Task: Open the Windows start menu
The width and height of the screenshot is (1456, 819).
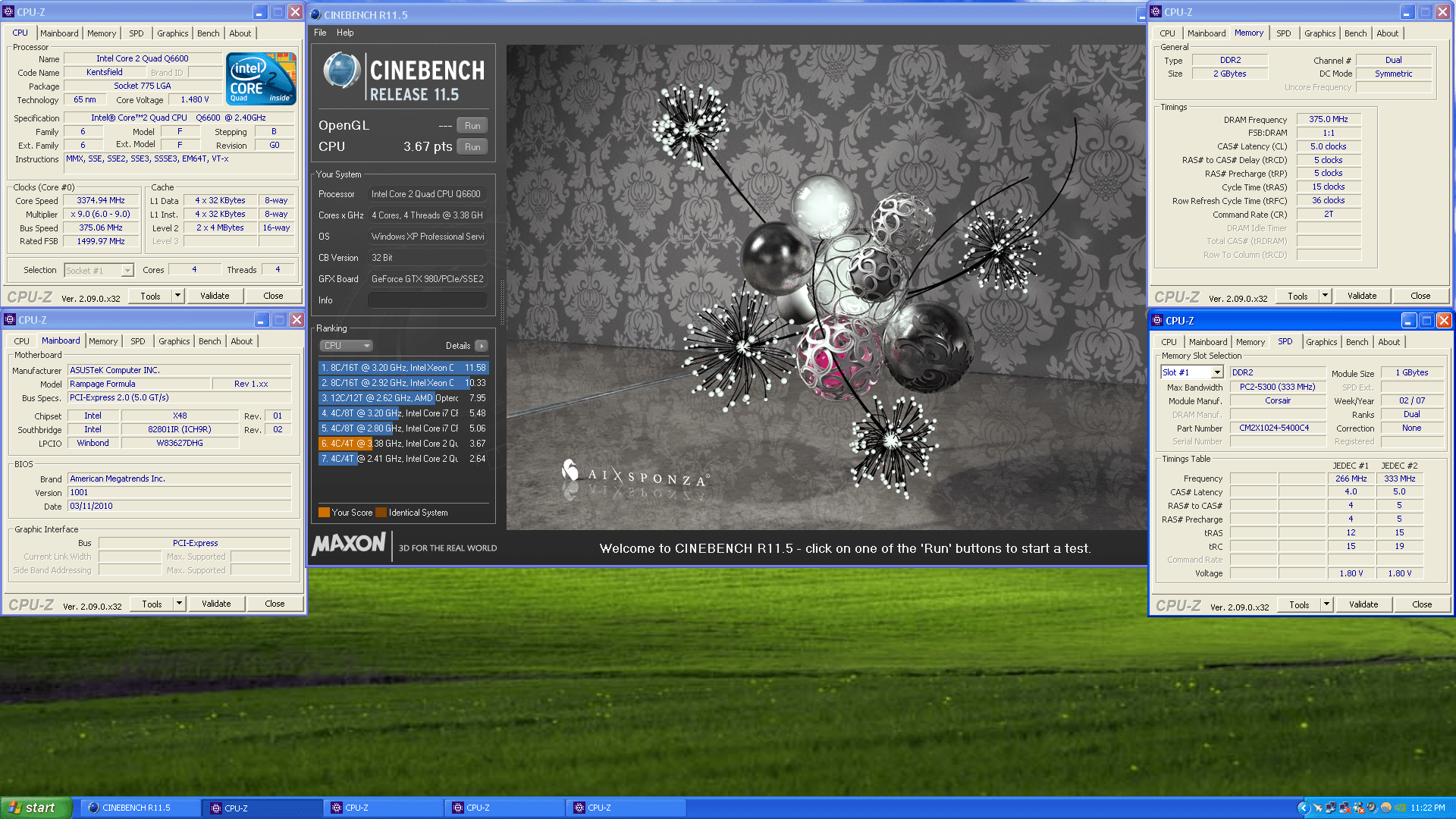Action: [36, 808]
